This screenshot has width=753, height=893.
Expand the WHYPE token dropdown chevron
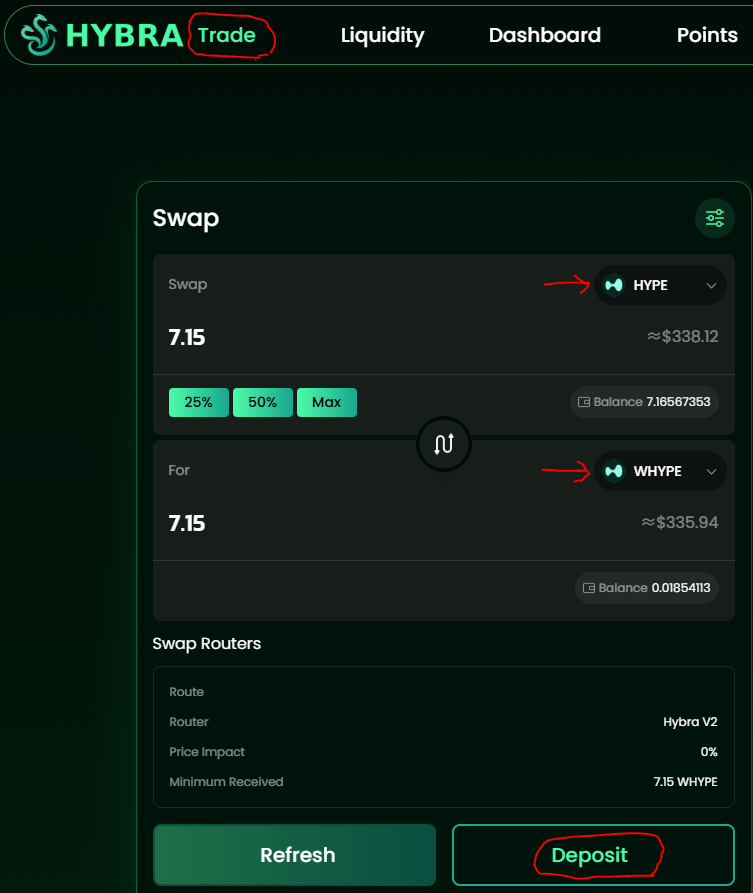pyautogui.click(x=711, y=472)
